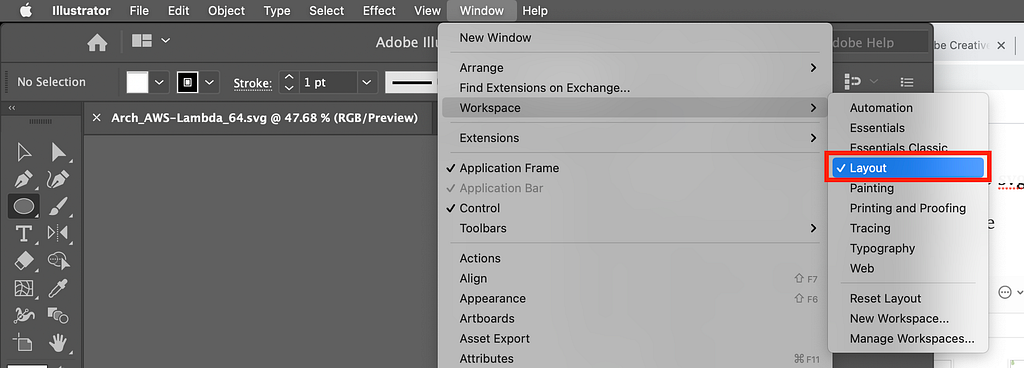Image resolution: width=1024 pixels, height=368 pixels.
Task: Open the Illustrator application menu
Action: click(x=81, y=10)
